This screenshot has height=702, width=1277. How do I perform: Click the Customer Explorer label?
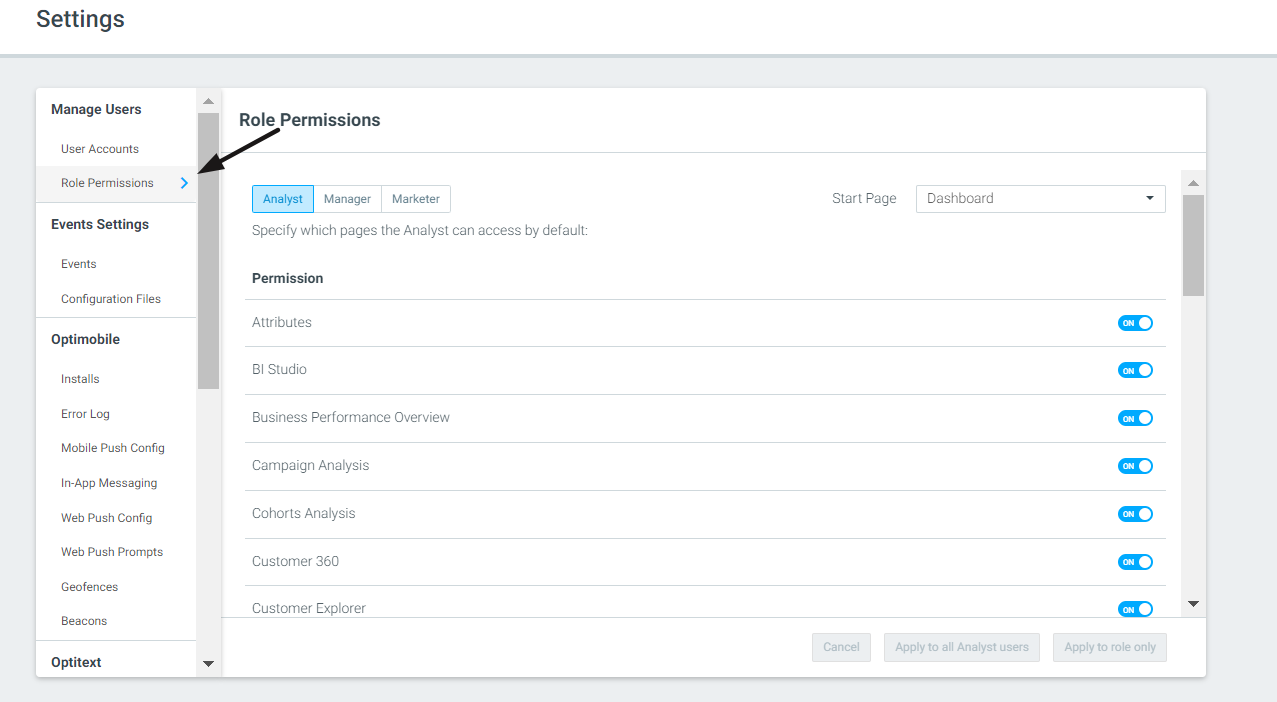(309, 608)
